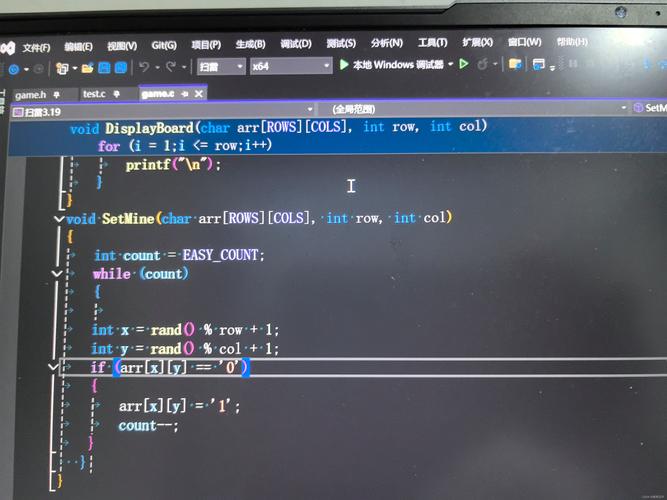Screen dimensions: 667x500
Task: Open the Git(G) menu
Action: [x=164, y=45]
